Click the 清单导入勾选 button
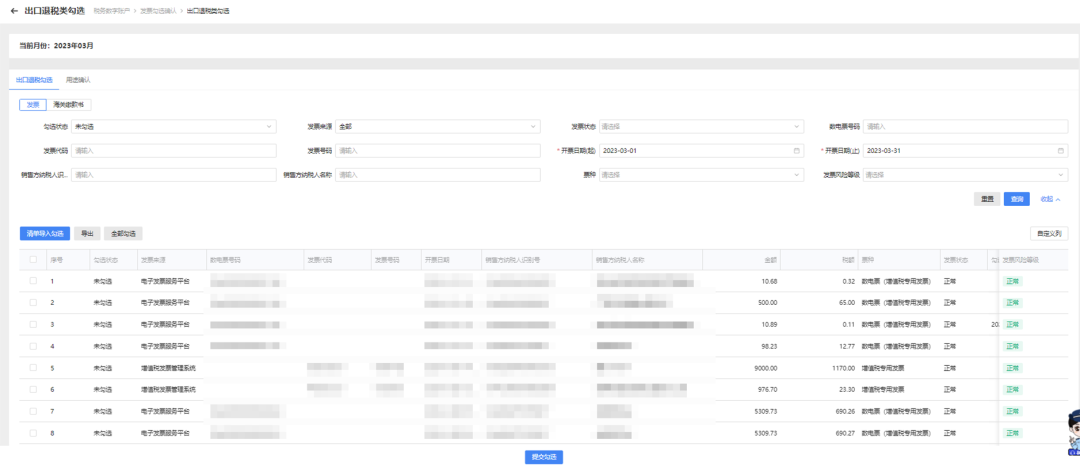This screenshot has width=1080, height=466. pos(45,233)
